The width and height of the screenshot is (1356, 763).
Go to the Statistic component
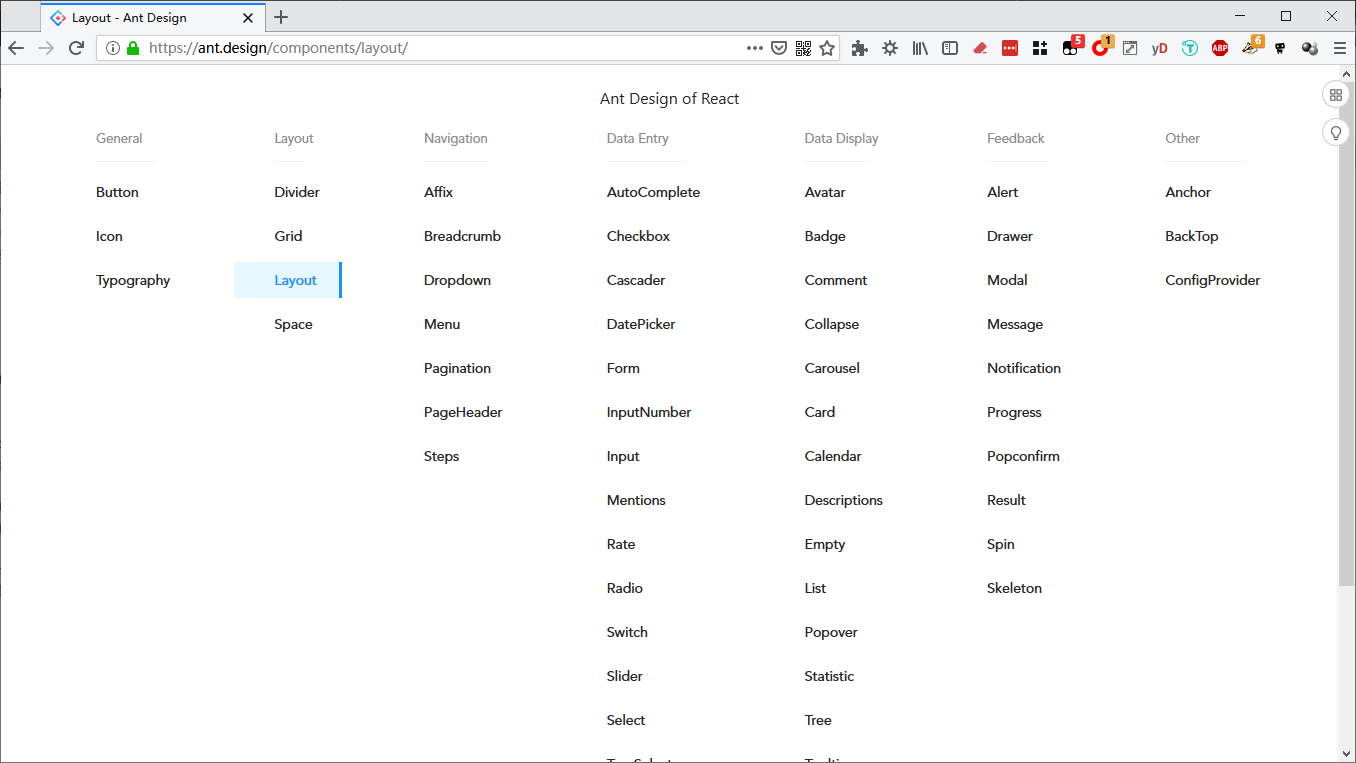click(x=829, y=676)
